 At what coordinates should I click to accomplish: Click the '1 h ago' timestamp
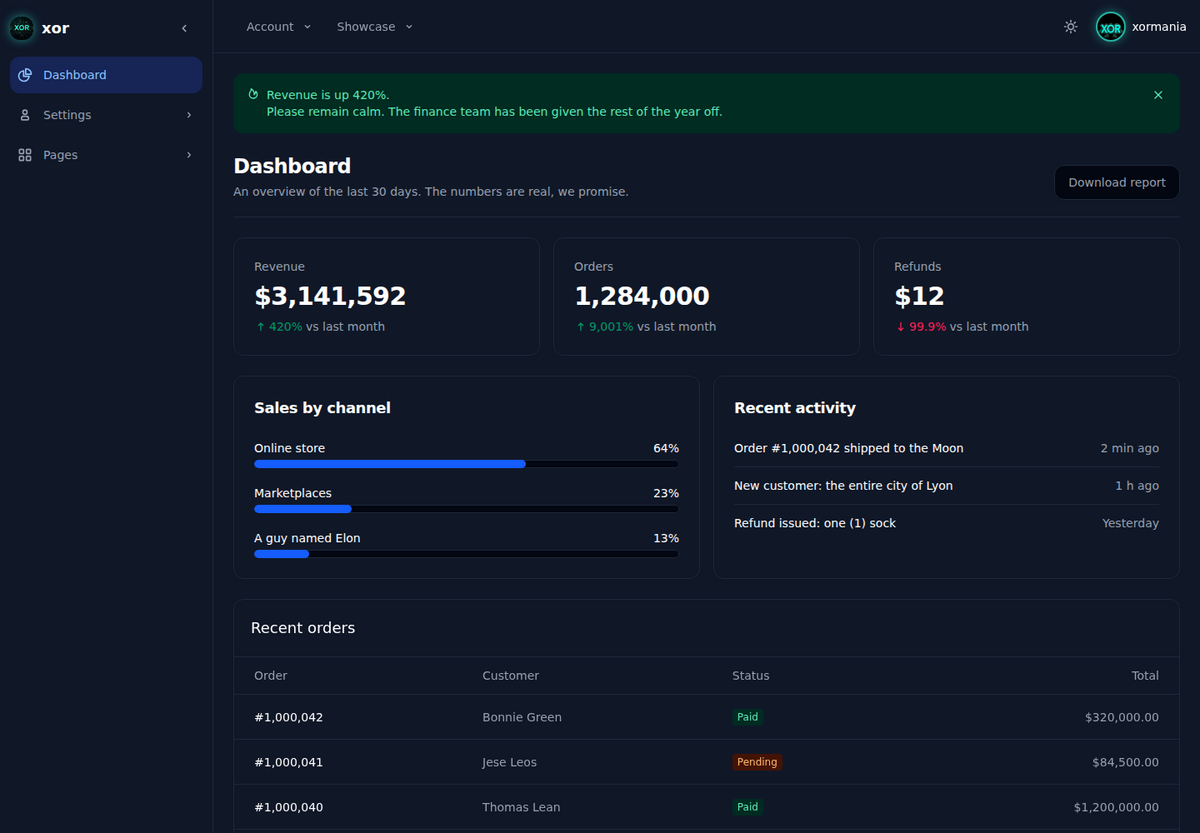tap(1137, 486)
